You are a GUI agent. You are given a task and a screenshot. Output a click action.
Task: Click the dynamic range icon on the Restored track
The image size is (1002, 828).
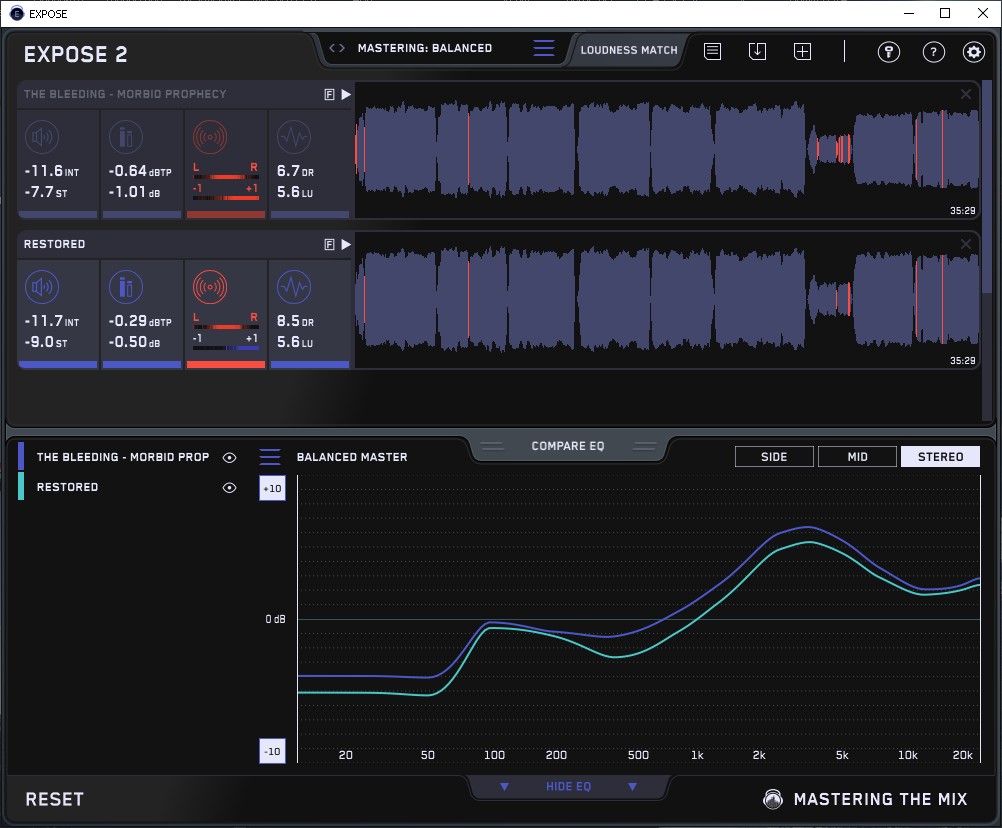(x=294, y=287)
